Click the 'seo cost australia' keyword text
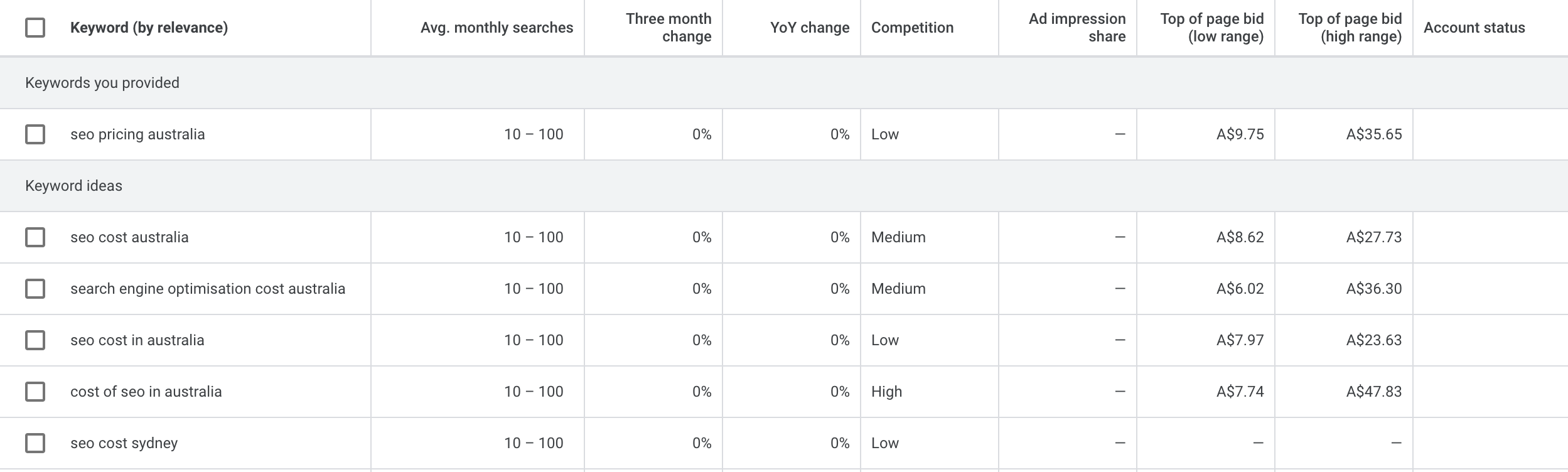 tap(129, 237)
